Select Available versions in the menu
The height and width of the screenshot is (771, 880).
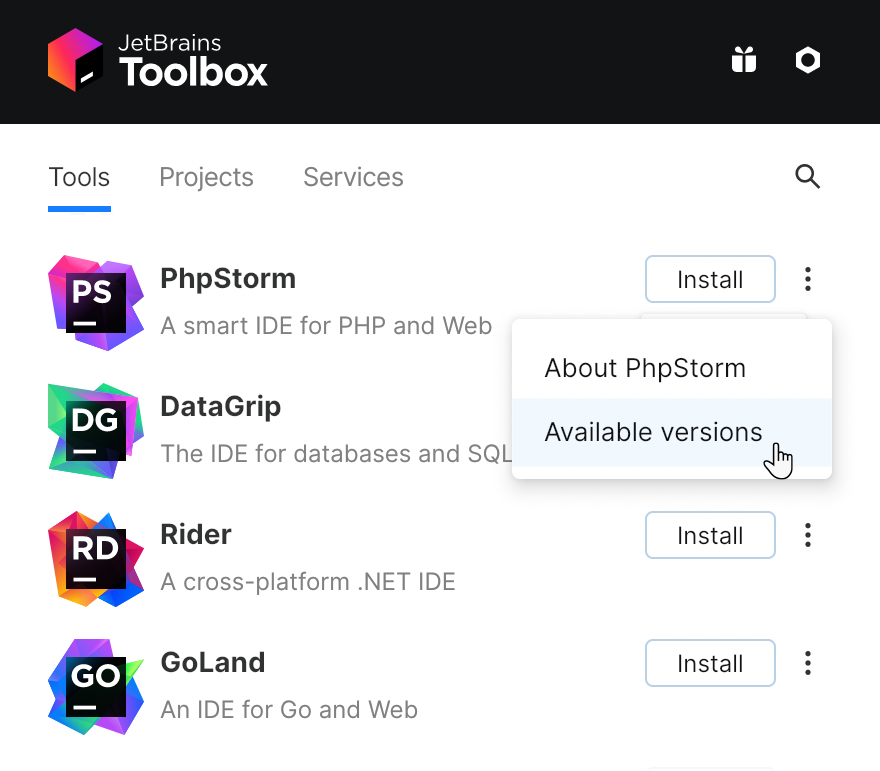click(x=653, y=432)
